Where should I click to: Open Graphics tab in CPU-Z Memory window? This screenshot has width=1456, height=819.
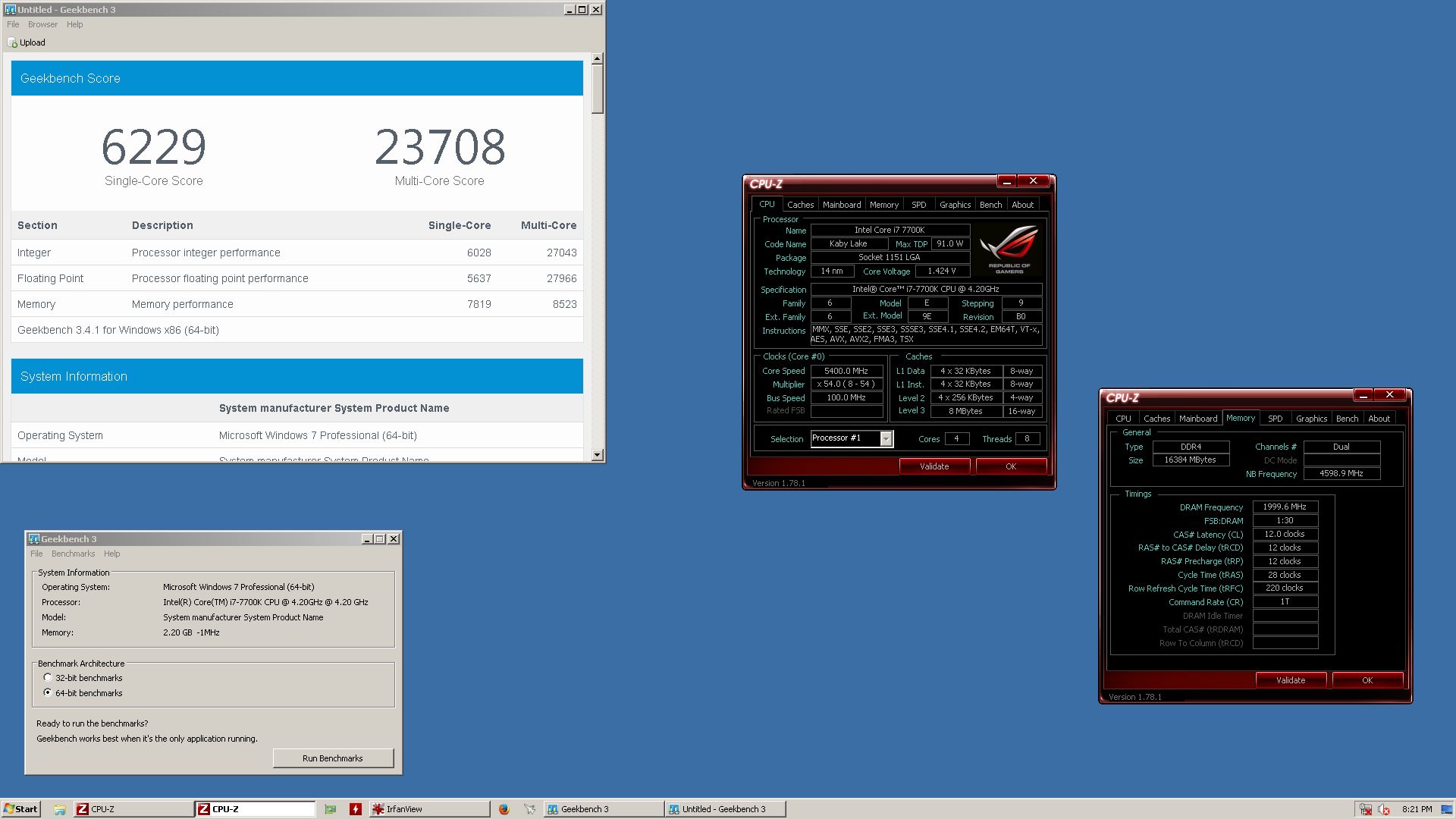[x=1311, y=419]
